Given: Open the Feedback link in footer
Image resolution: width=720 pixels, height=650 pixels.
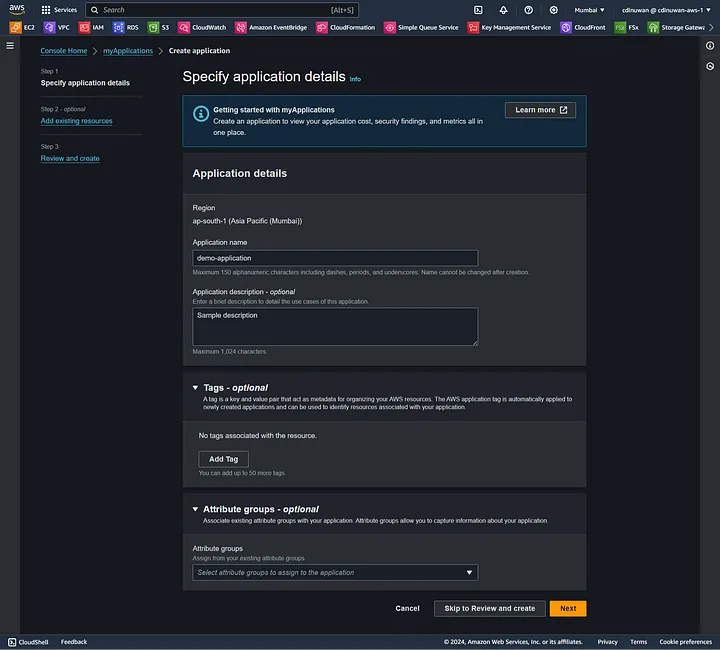Looking at the screenshot, I should [x=74, y=642].
